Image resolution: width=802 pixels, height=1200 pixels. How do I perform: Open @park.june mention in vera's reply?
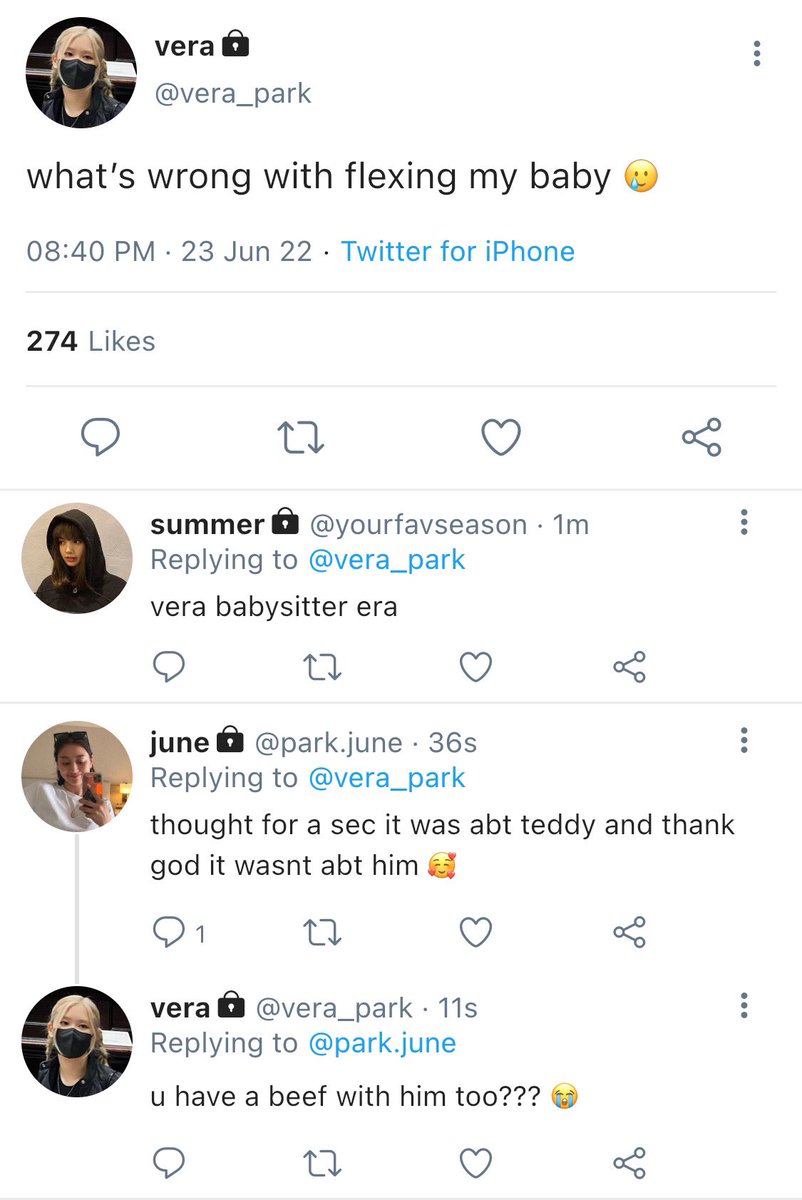pyautogui.click(x=382, y=1043)
